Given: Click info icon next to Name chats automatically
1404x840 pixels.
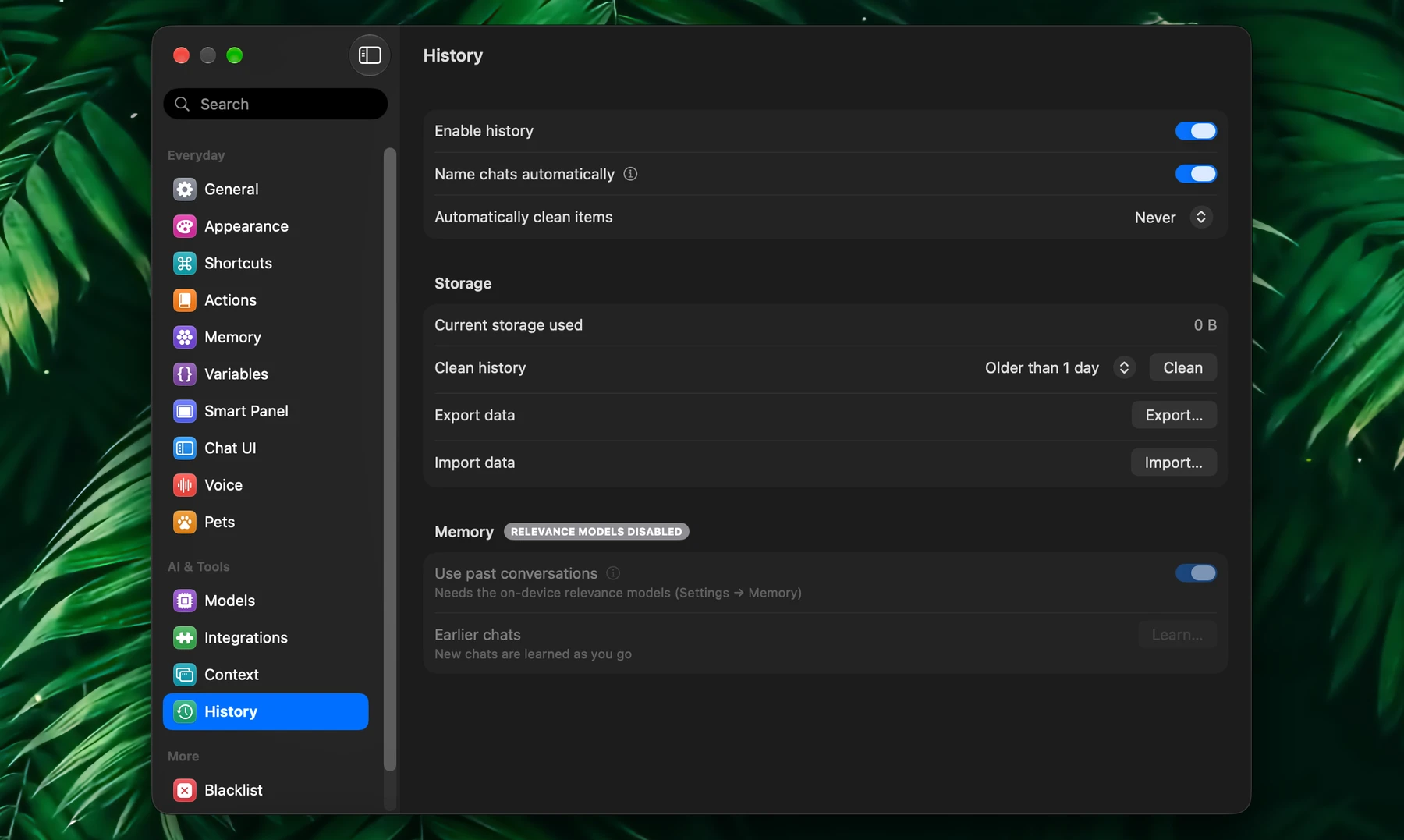Looking at the screenshot, I should [x=630, y=174].
